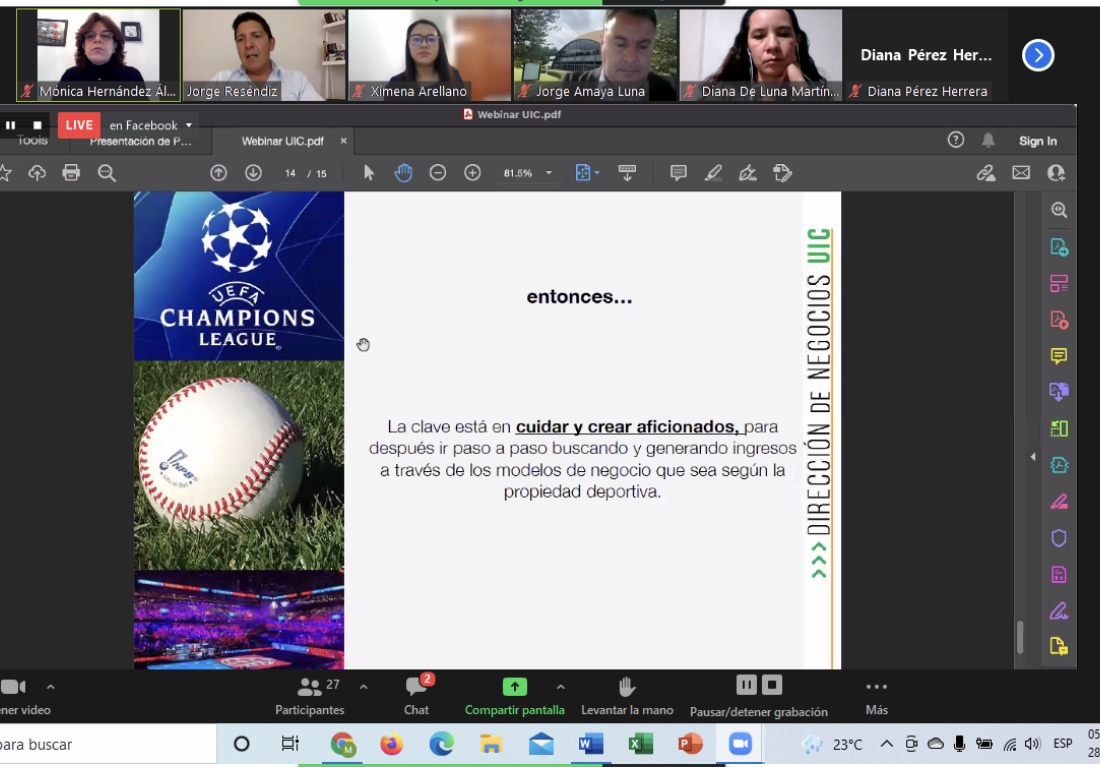
Task: Pause the Facebook live stream
Action: click(11, 125)
